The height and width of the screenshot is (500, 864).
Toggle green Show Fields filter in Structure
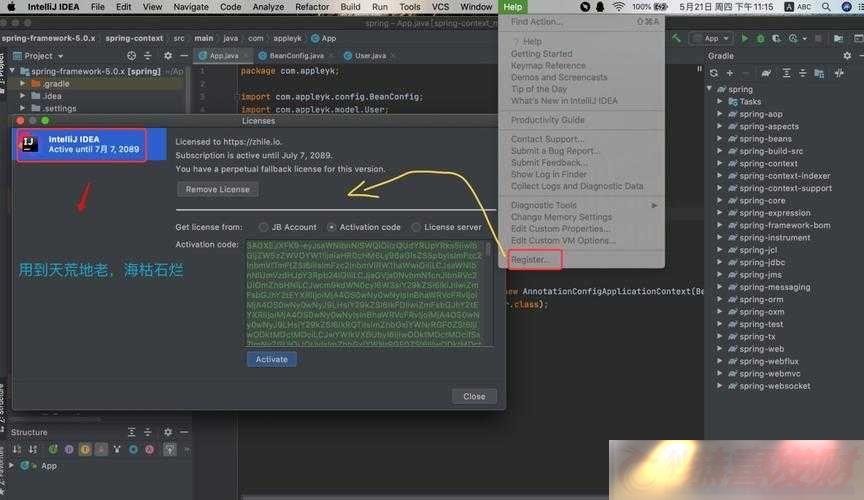pyautogui.click(x=53, y=450)
